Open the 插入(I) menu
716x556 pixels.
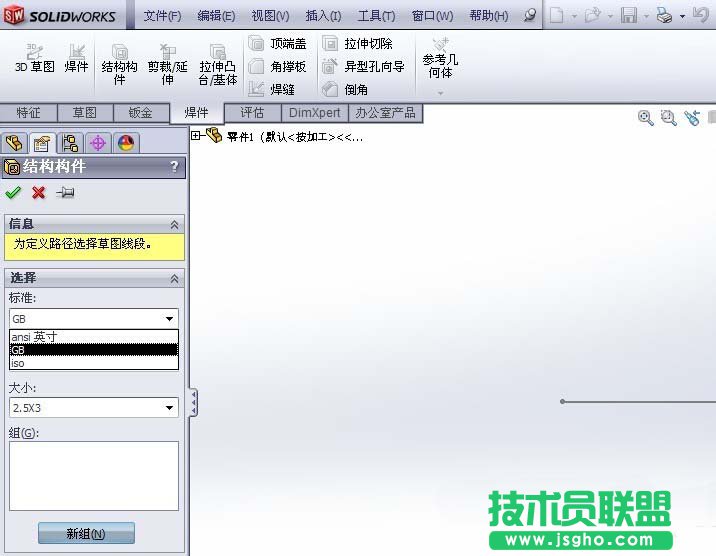[322, 16]
